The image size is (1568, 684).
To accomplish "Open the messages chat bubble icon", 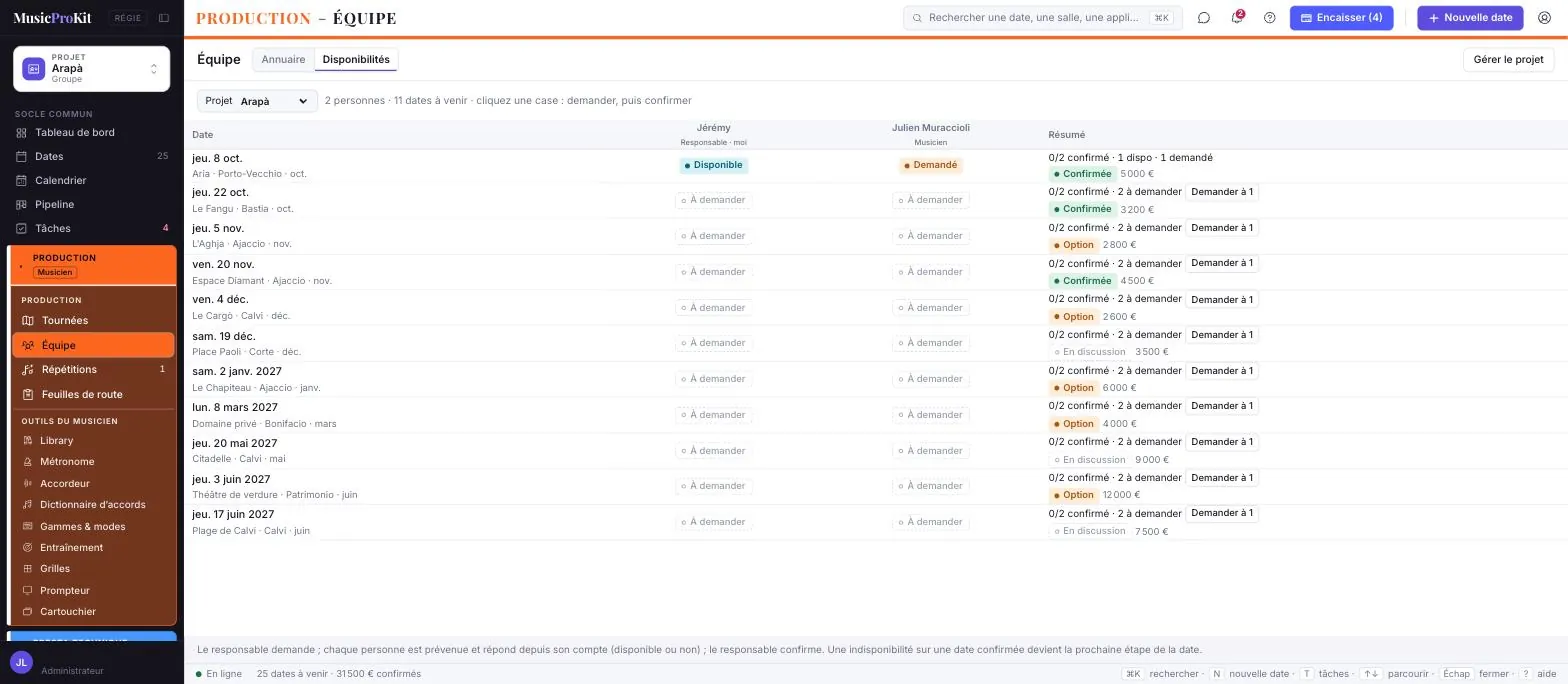I will tap(1204, 18).
